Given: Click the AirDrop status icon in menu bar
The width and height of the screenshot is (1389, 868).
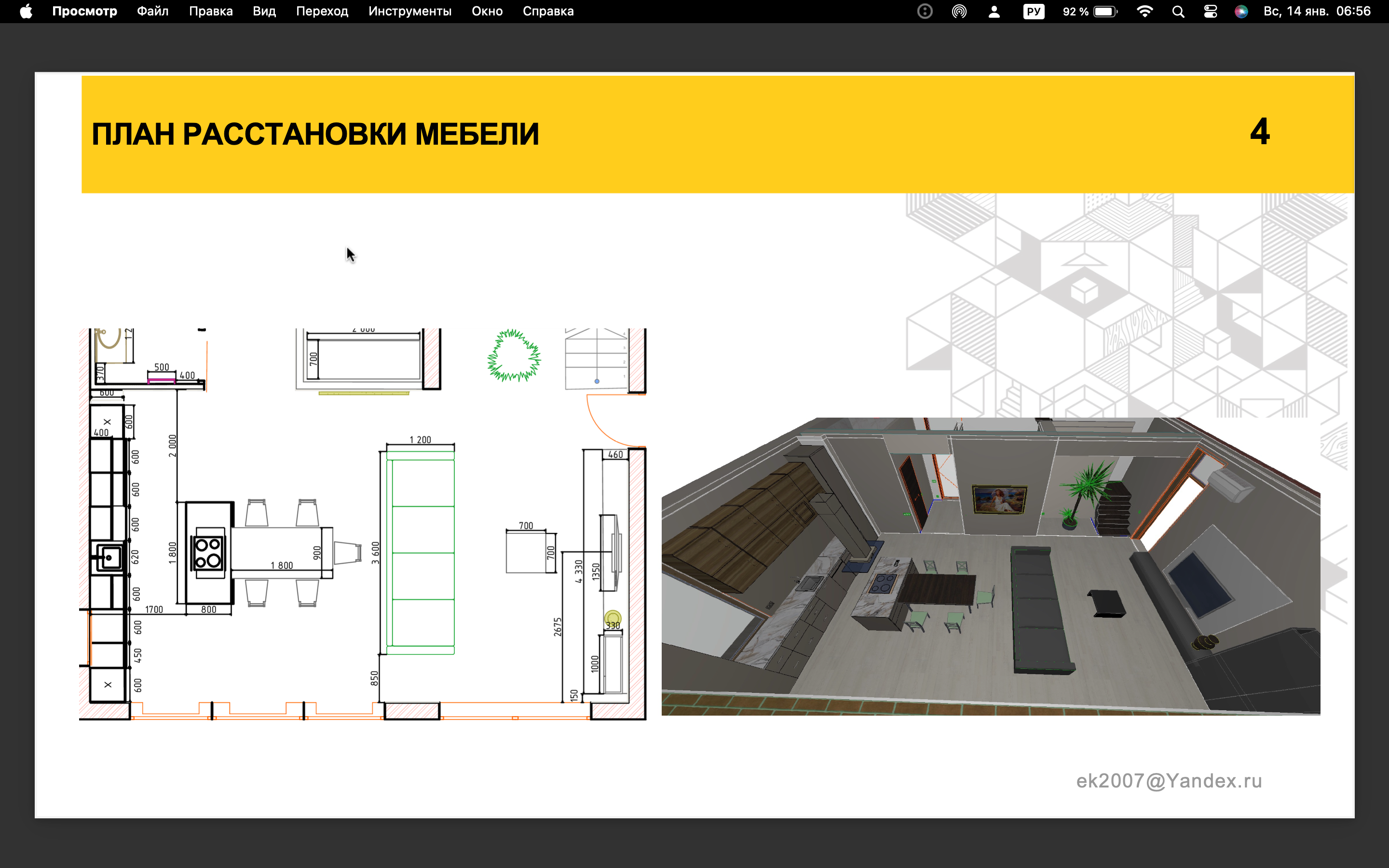Looking at the screenshot, I should [959, 12].
